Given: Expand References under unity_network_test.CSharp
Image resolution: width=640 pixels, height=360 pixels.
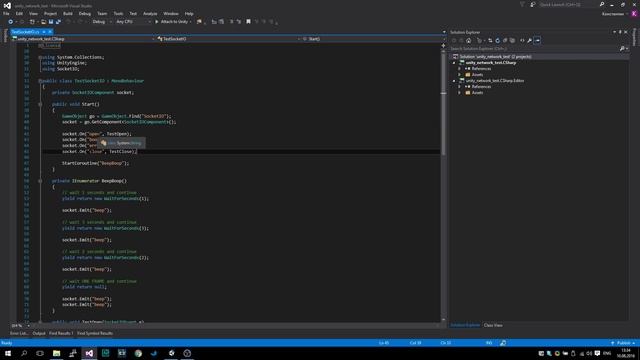Looking at the screenshot, I should (x=460, y=69).
